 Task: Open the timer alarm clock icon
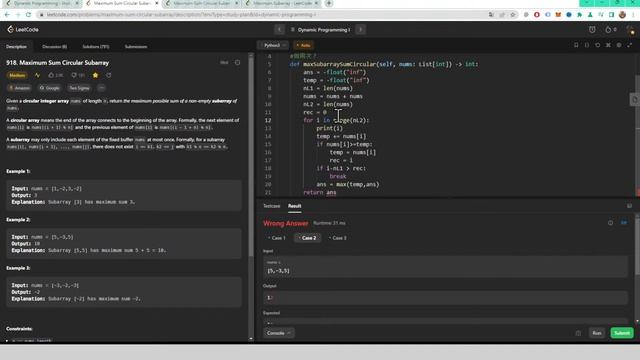[x=592, y=29]
